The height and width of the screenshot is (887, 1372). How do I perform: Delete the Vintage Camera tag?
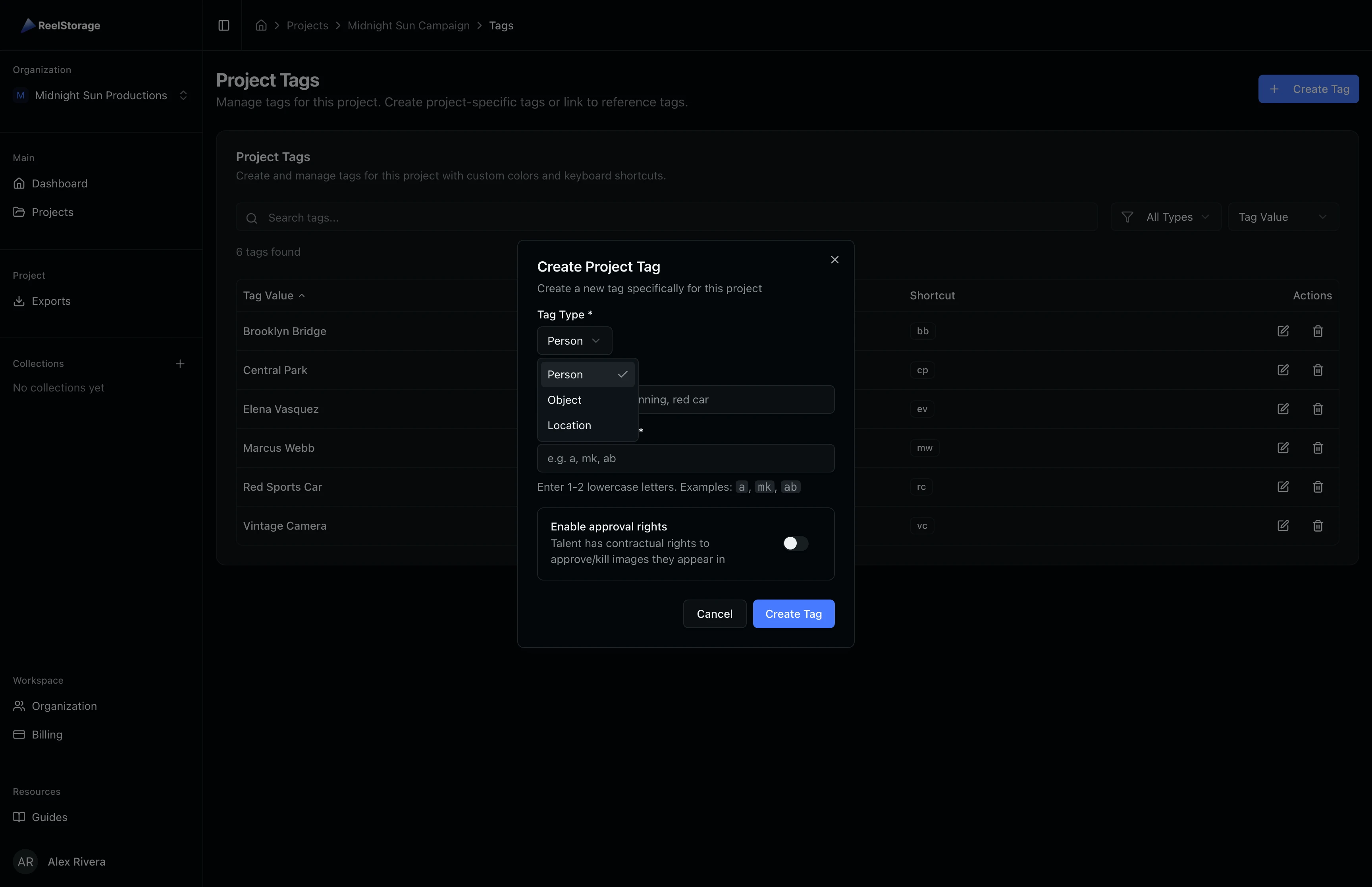point(1318,525)
